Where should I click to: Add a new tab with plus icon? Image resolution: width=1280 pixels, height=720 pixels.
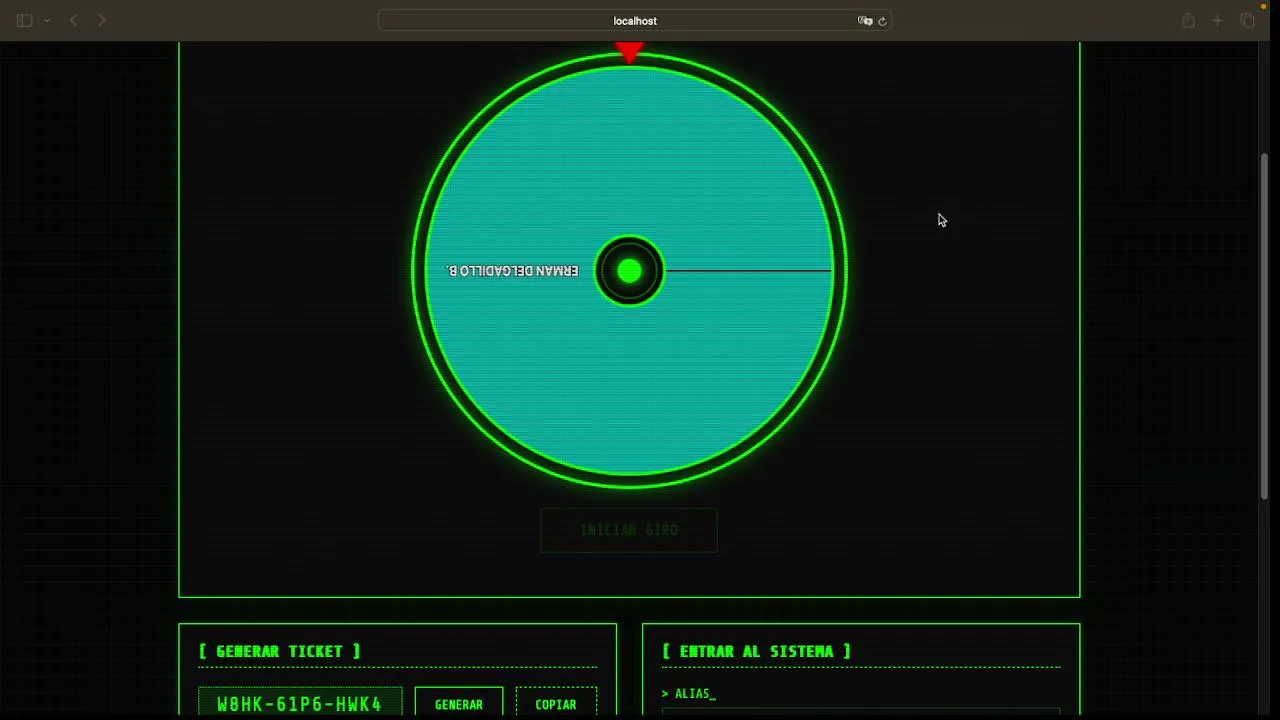click(1217, 20)
